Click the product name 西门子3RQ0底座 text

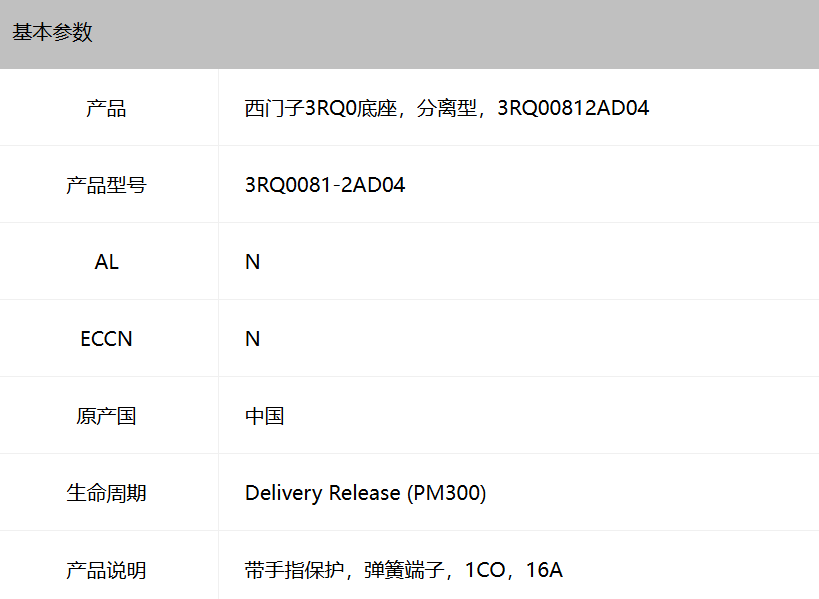coord(321,108)
